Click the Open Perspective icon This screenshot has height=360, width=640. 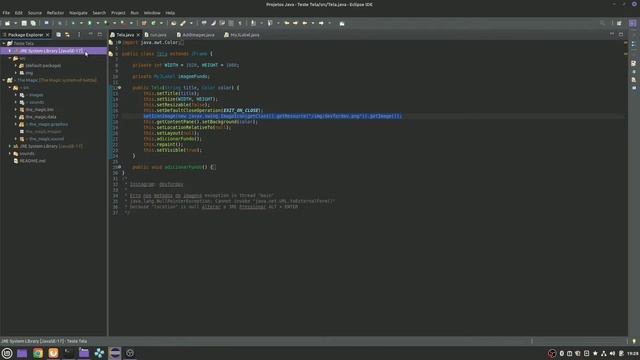[x=619, y=23]
